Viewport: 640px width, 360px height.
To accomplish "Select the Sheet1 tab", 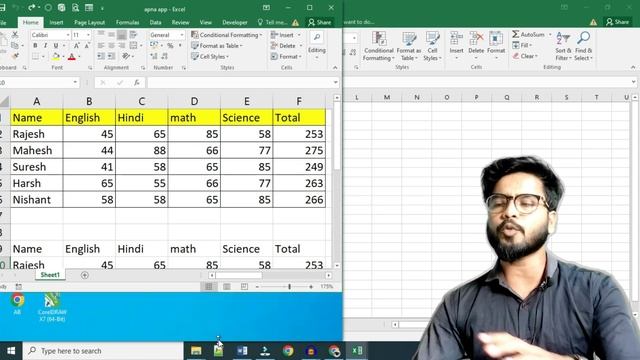I will pyautogui.click(x=50, y=275).
